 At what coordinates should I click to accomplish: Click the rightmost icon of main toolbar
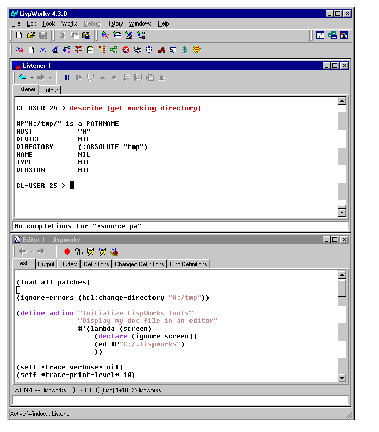344,35
